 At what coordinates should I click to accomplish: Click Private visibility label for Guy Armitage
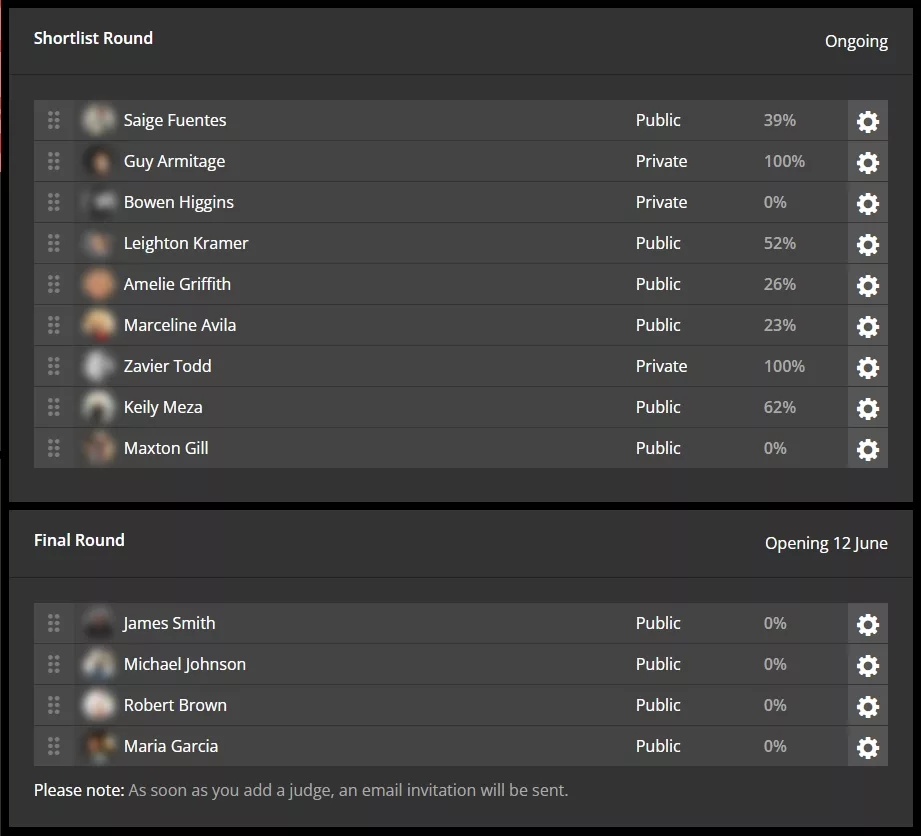[x=661, y=161]
